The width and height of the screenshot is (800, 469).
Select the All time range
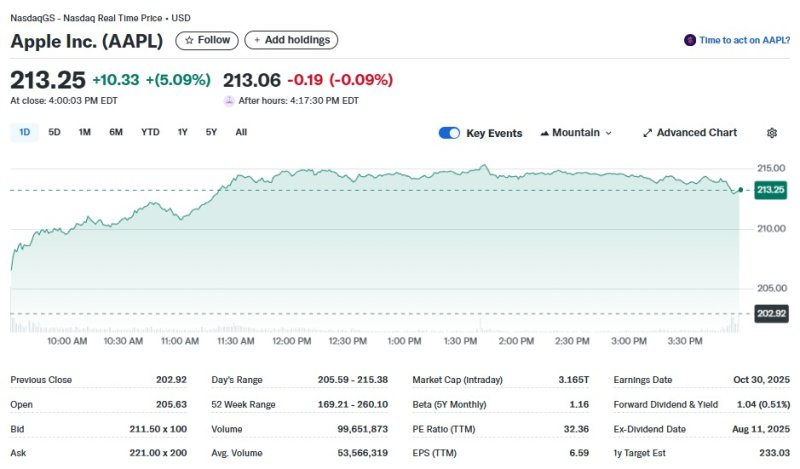[x=241, y=132]
